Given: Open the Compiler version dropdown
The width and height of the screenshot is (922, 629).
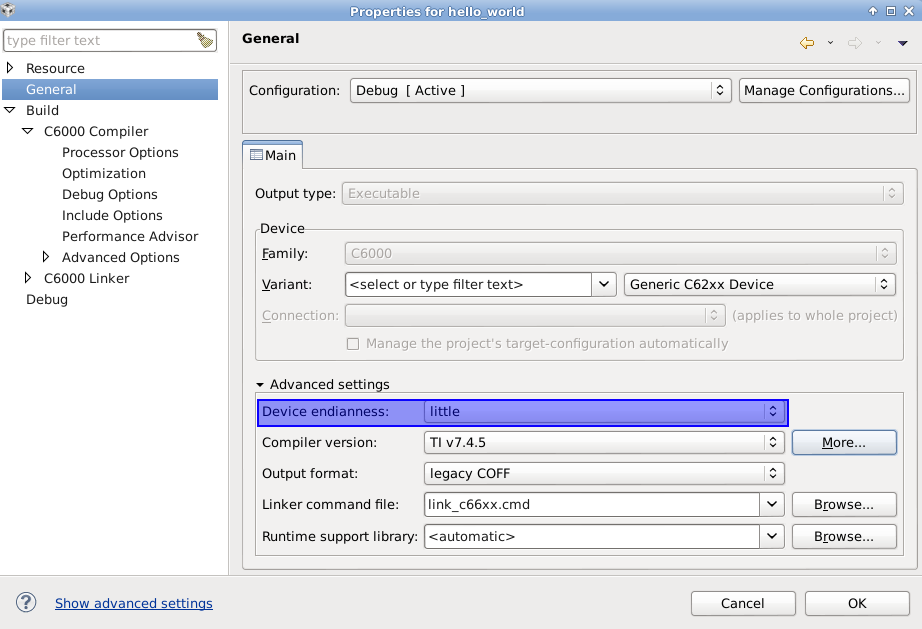Looking at the screenshot, I should pyautogui.click(x=604, y=442).
